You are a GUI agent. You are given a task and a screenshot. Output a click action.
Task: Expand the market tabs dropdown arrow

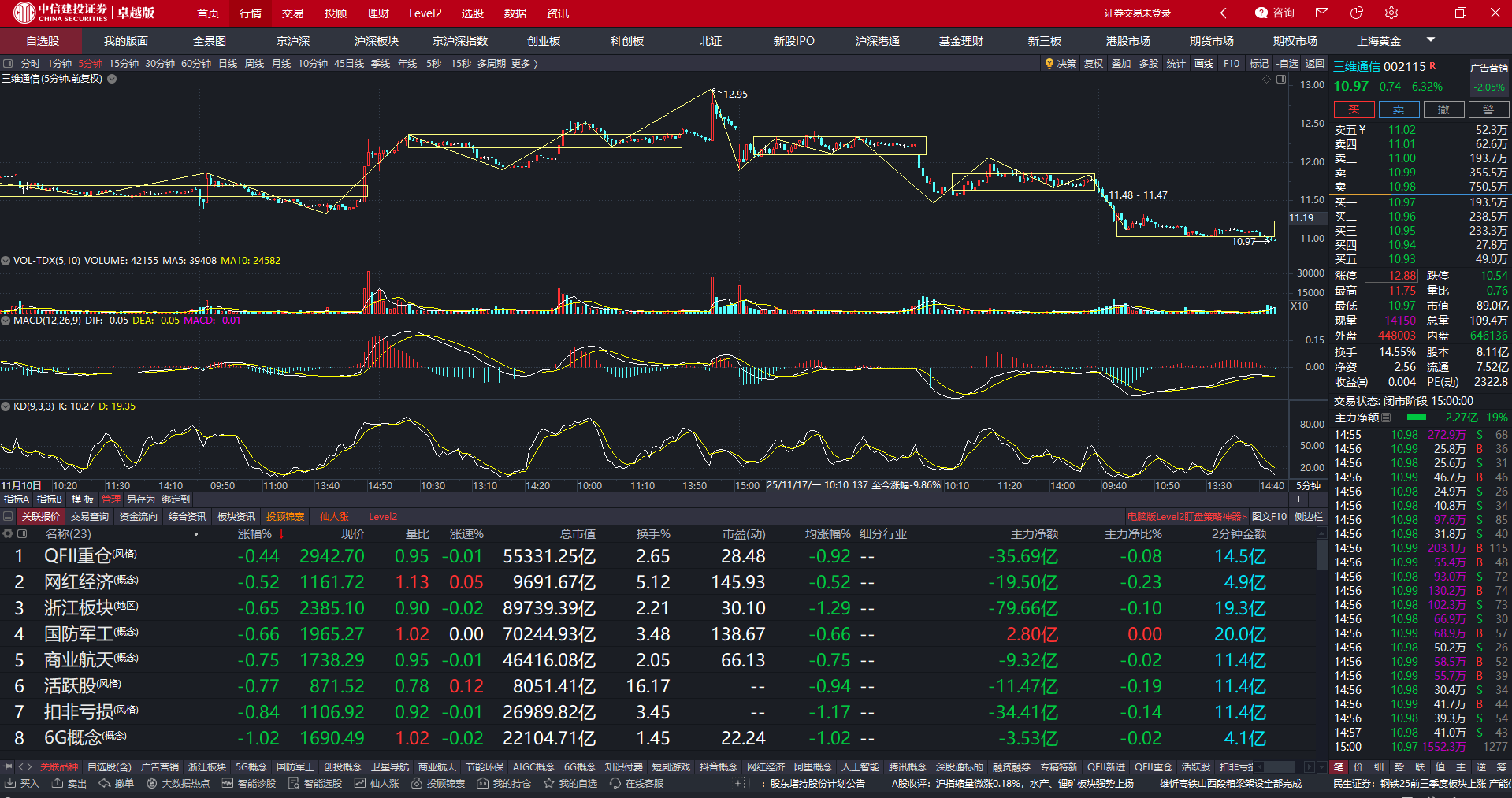tap(1431, 39)
